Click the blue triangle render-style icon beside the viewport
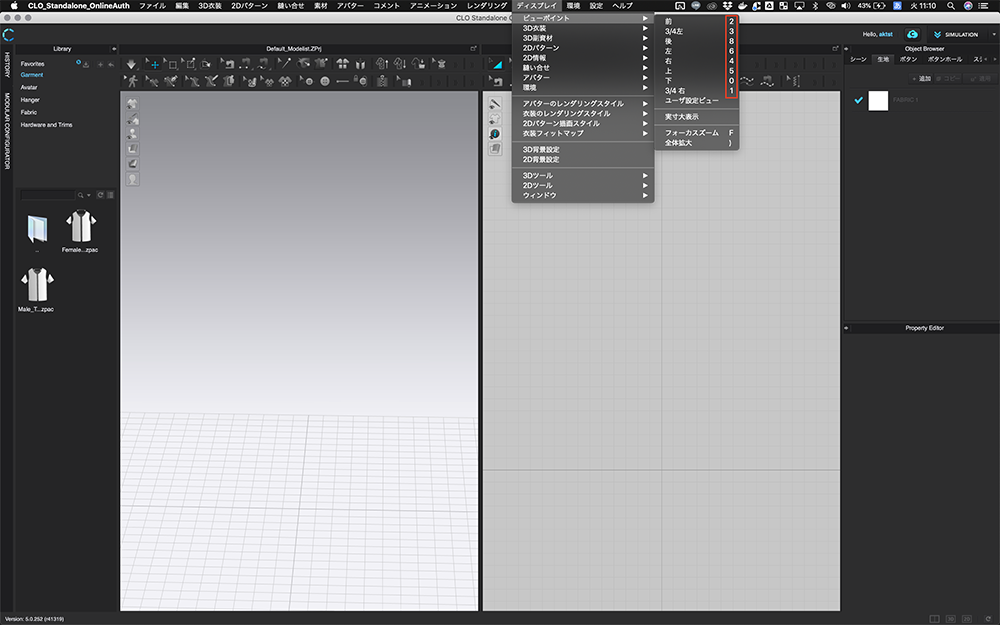The height and width of the screenshot is (625, 1000). coord(497,65)
